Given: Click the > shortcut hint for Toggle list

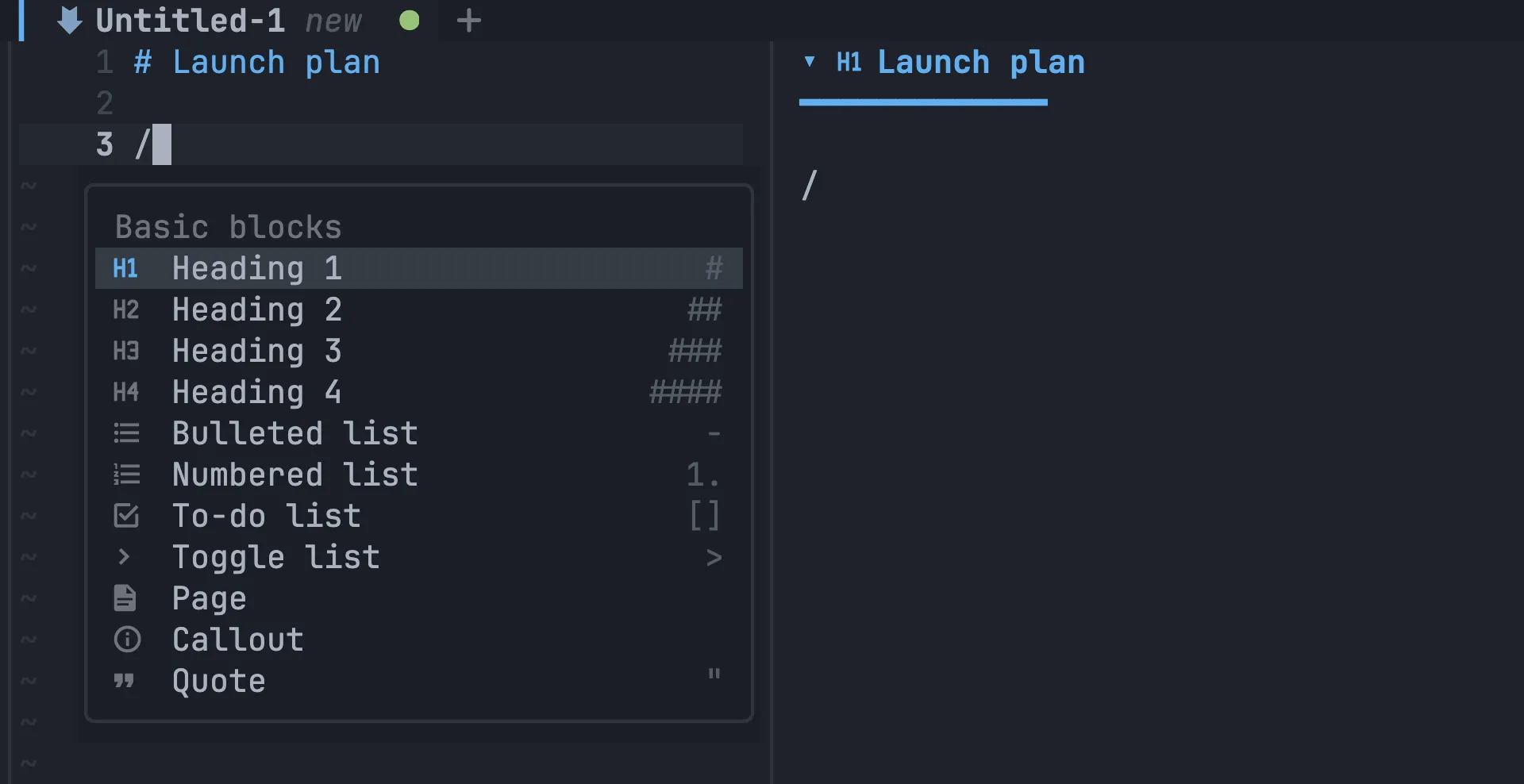Looking at the screenshot, I should (x=714, y=558).
